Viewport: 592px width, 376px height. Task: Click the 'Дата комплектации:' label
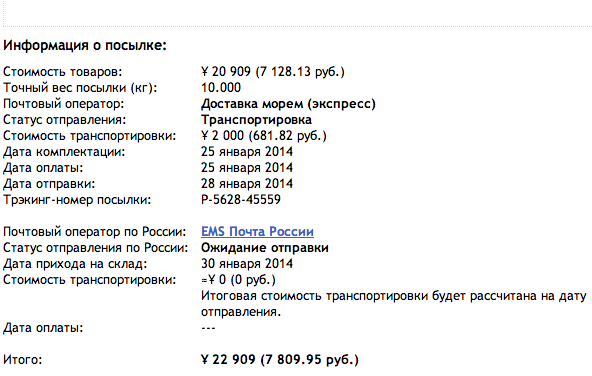pos(64,152)
